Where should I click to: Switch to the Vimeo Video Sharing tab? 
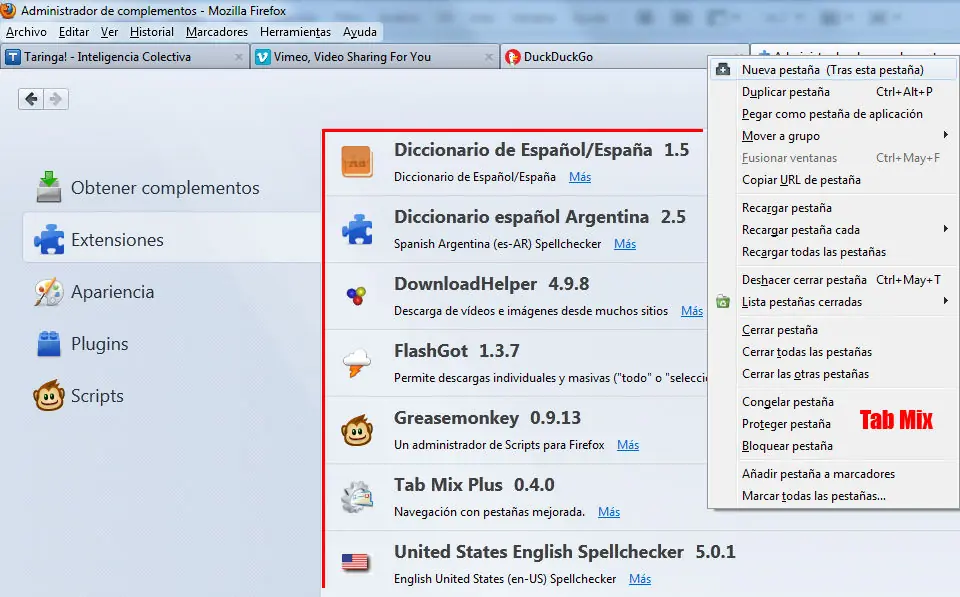(x=375, y=57)
